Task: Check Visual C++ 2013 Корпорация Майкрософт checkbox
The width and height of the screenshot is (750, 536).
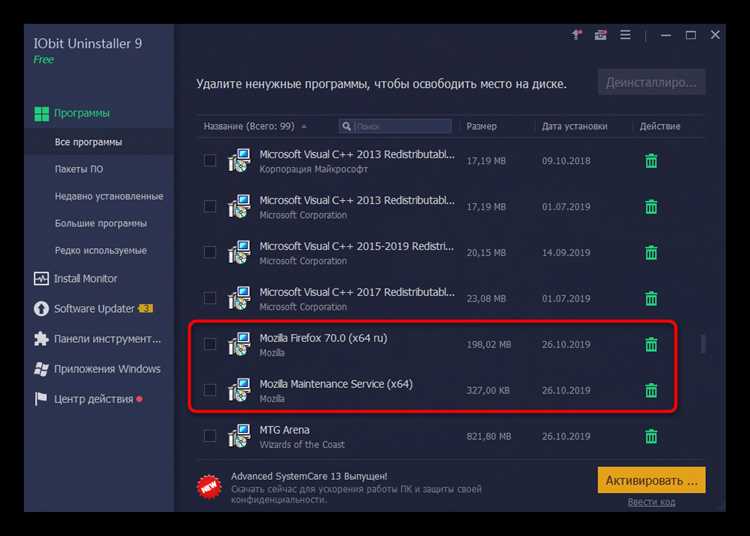Action: click(210, 161)
